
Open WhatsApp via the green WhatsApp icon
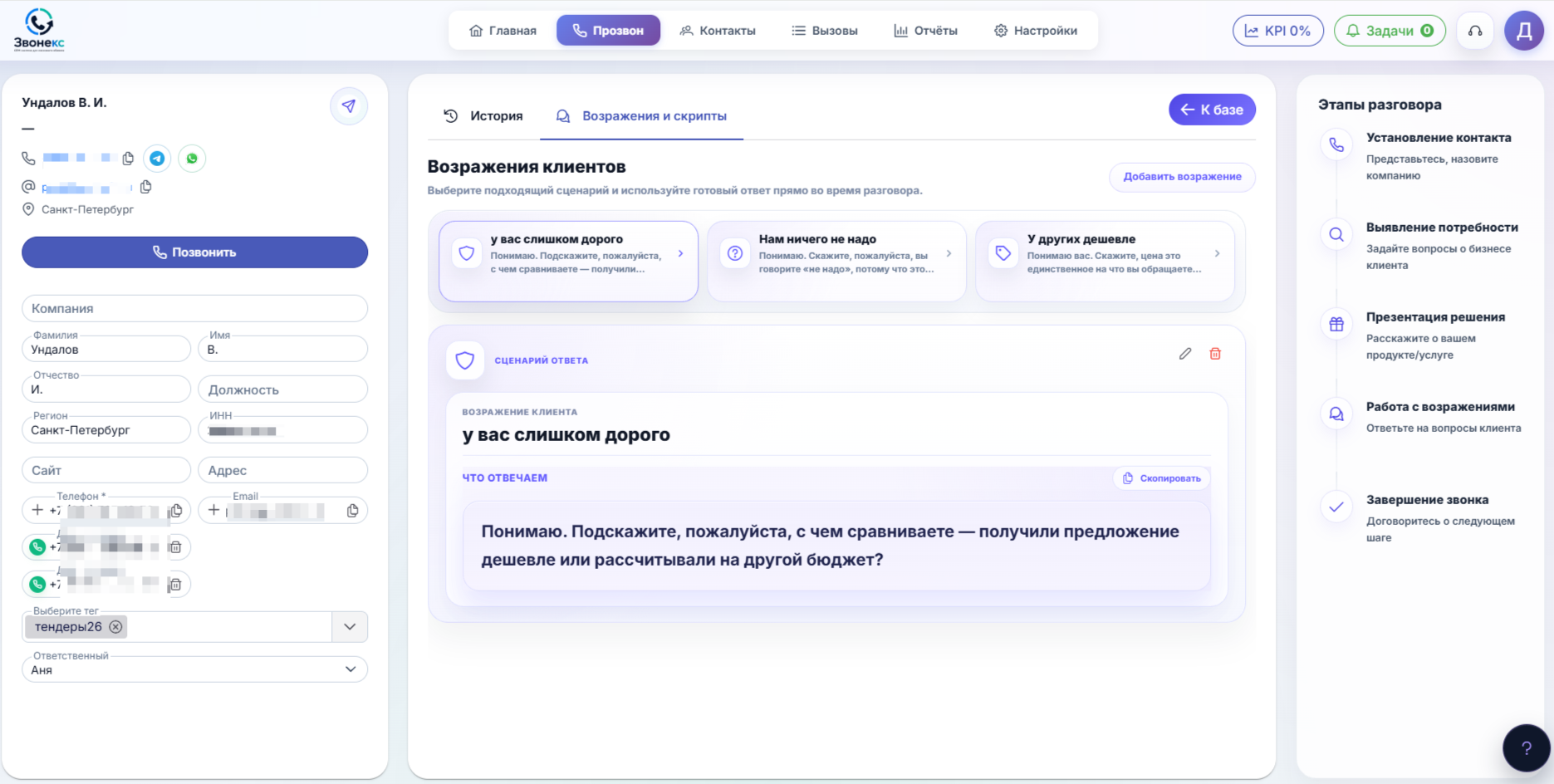tap(192, 158)
